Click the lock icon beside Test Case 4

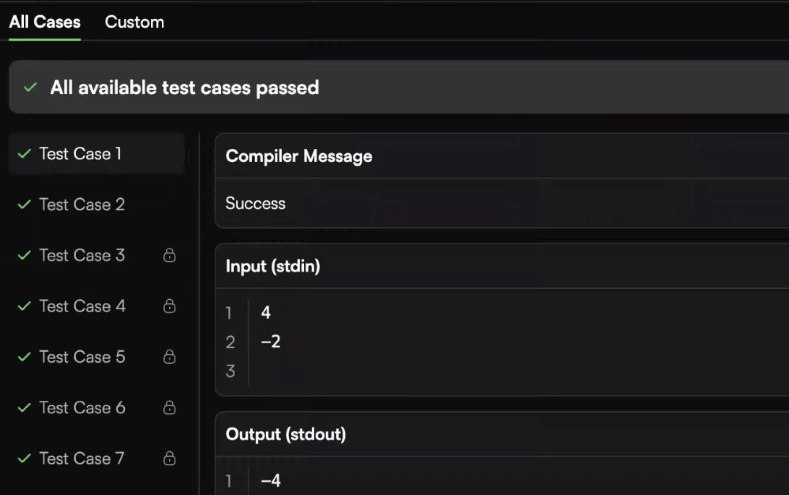[170, 306]
